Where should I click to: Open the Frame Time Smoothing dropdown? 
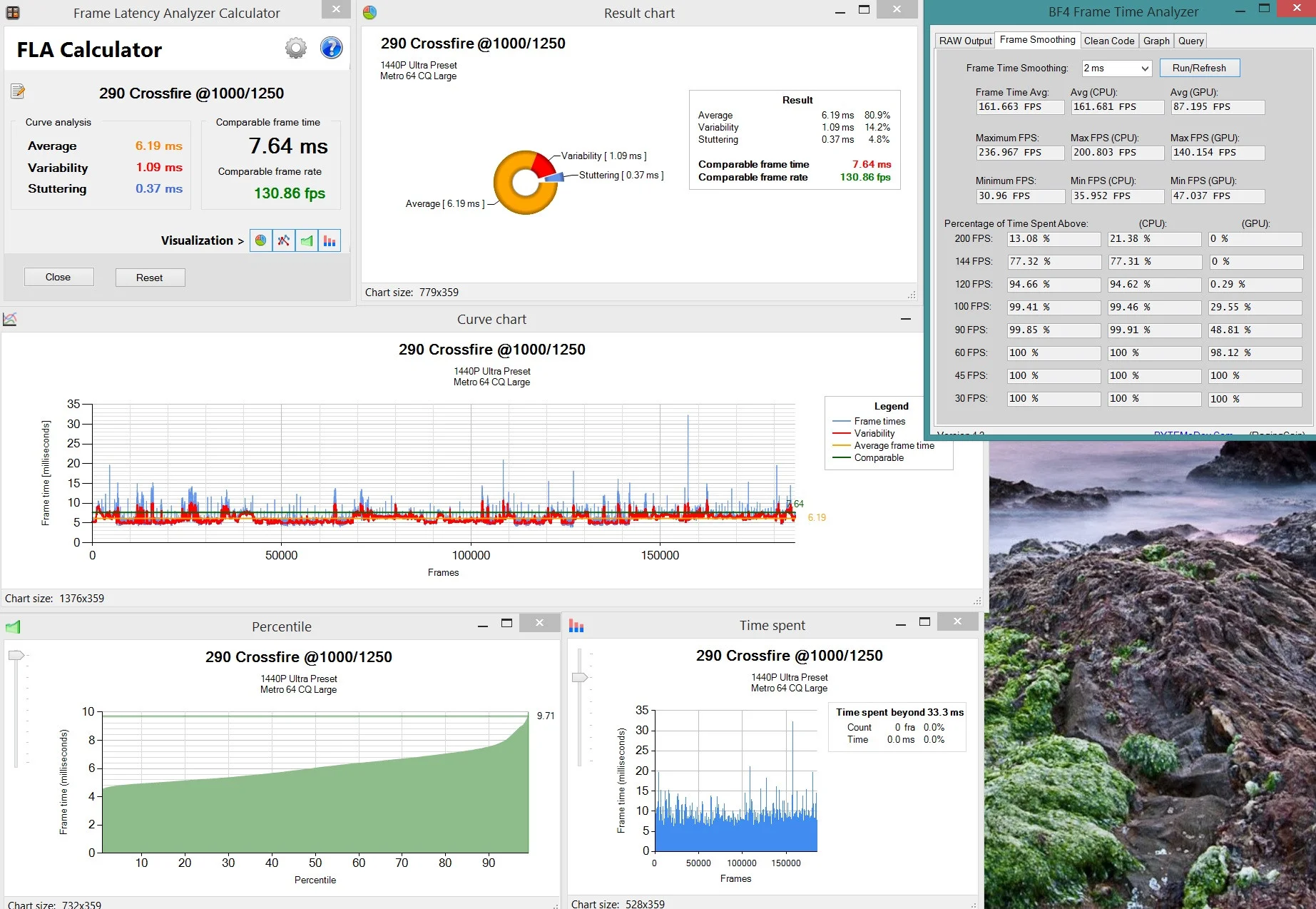[x=1145, y=68]
